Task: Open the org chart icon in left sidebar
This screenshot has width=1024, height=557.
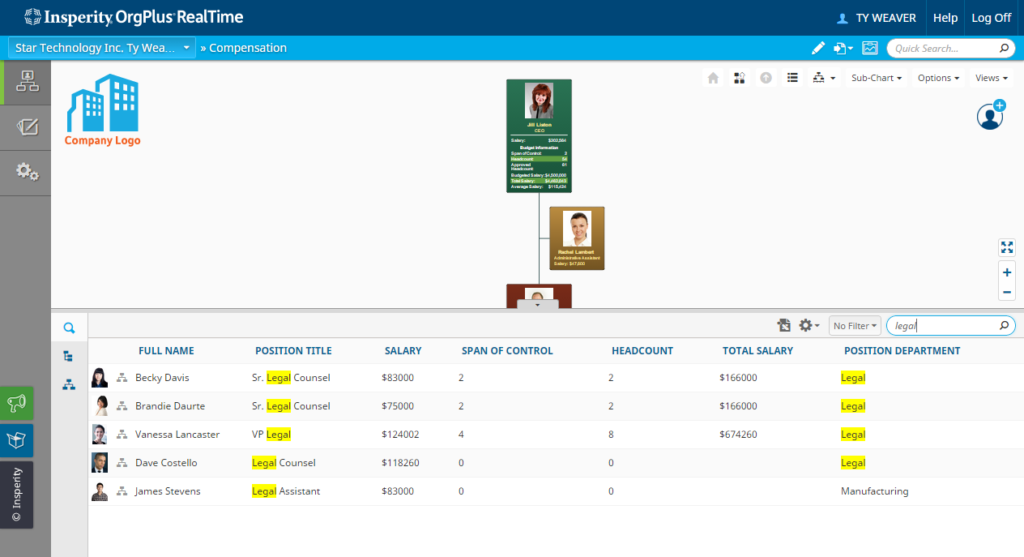Action: (27, 82)
